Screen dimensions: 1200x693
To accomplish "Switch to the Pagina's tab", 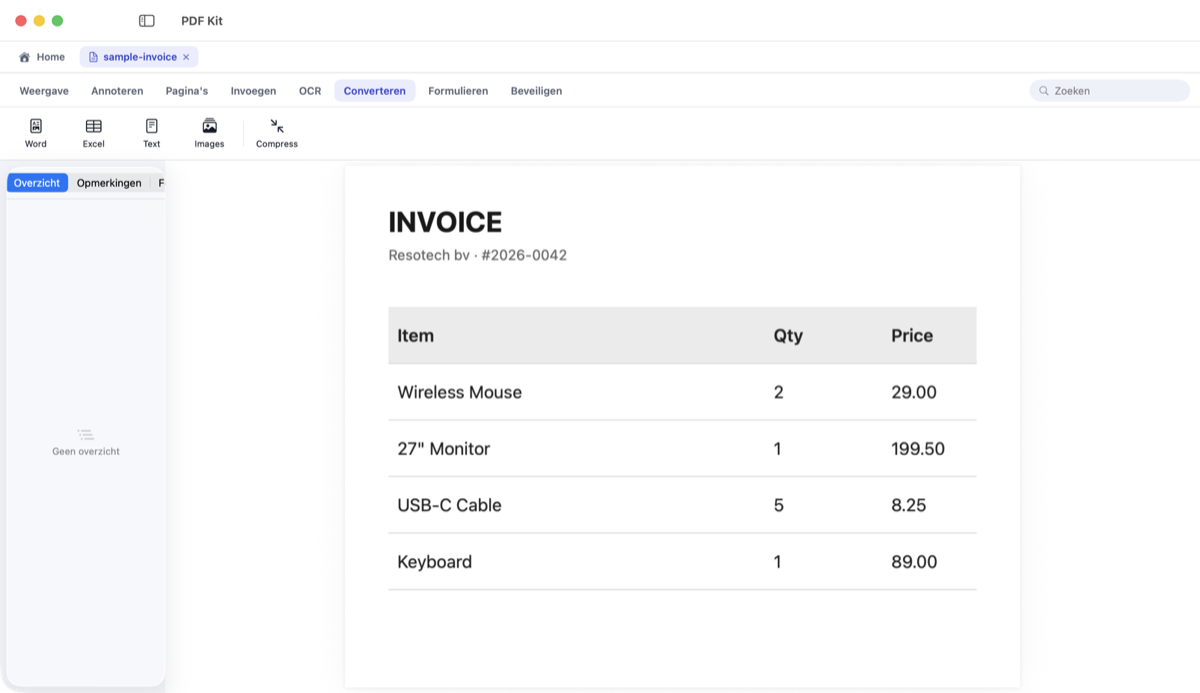I will coord(187,91).
